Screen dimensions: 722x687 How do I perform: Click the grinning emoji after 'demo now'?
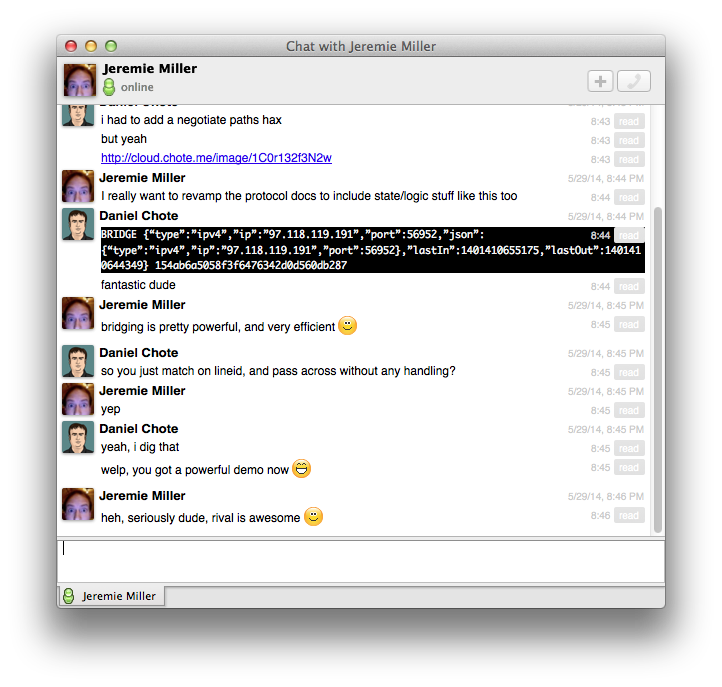point(301,468)
